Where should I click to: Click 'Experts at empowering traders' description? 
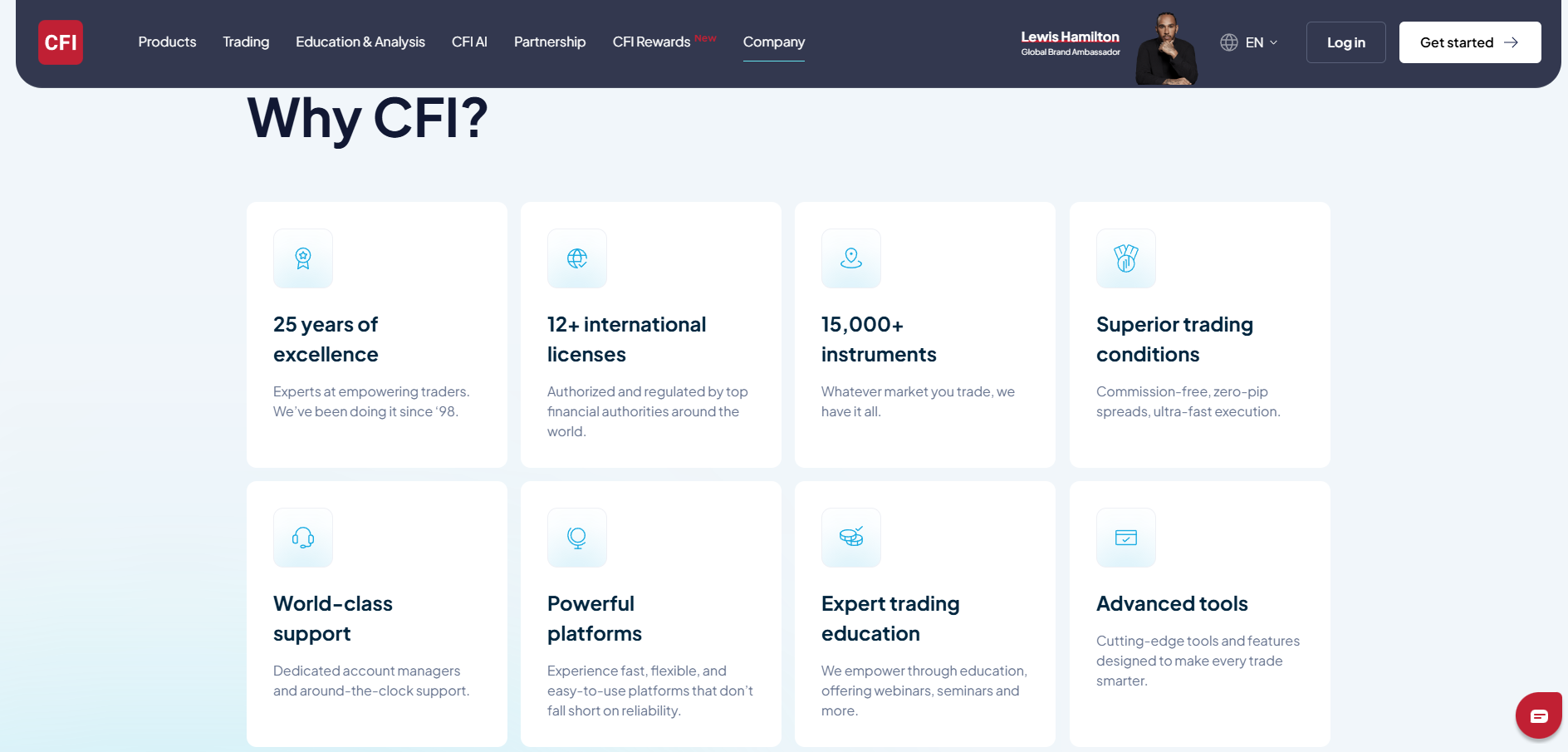click(x=371, y=401)
